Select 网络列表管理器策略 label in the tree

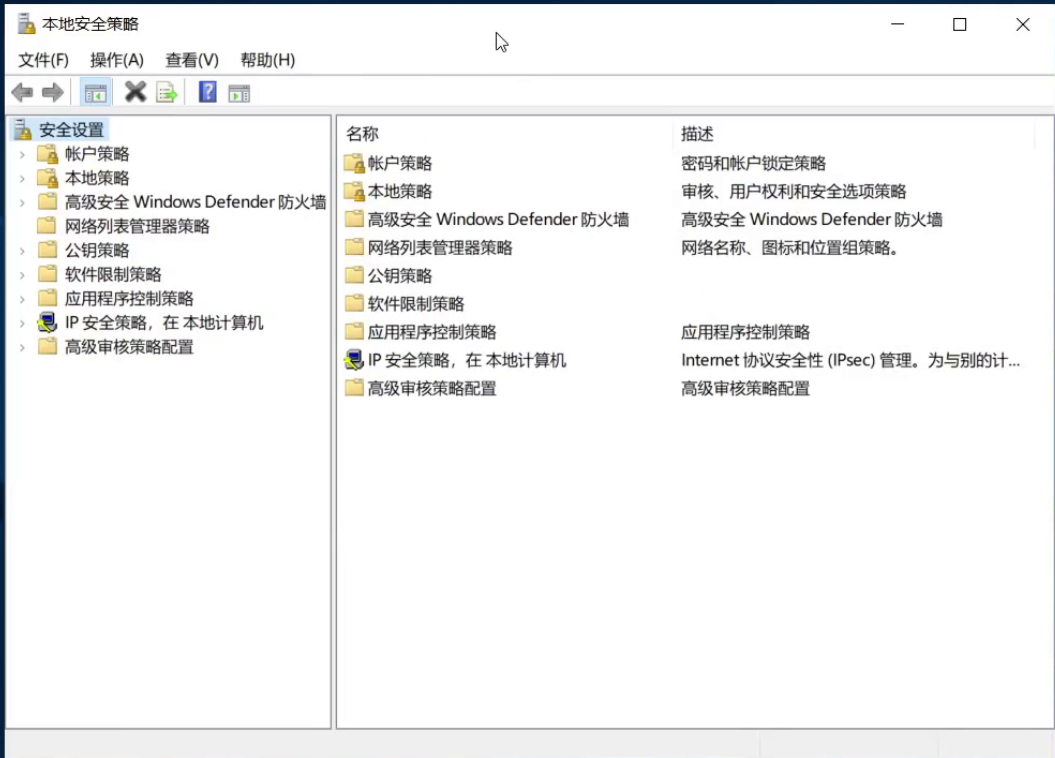coord(137,226)
